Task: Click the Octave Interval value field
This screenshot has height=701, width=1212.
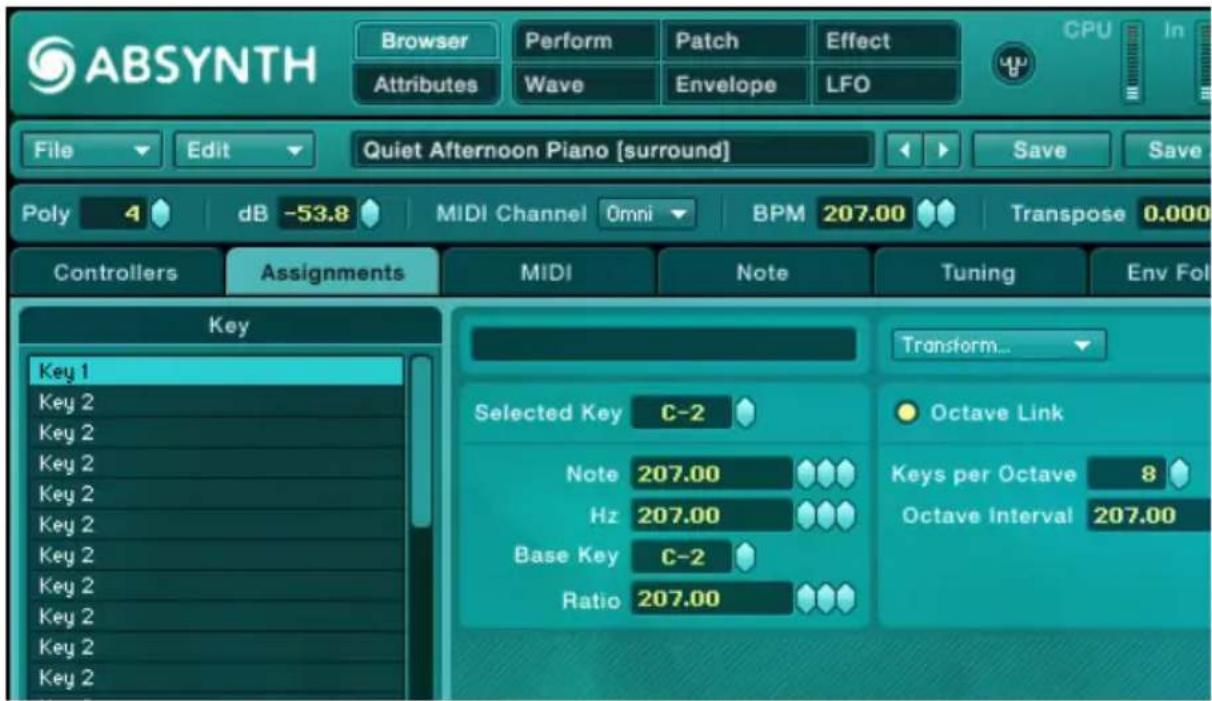Action: 1149,516
